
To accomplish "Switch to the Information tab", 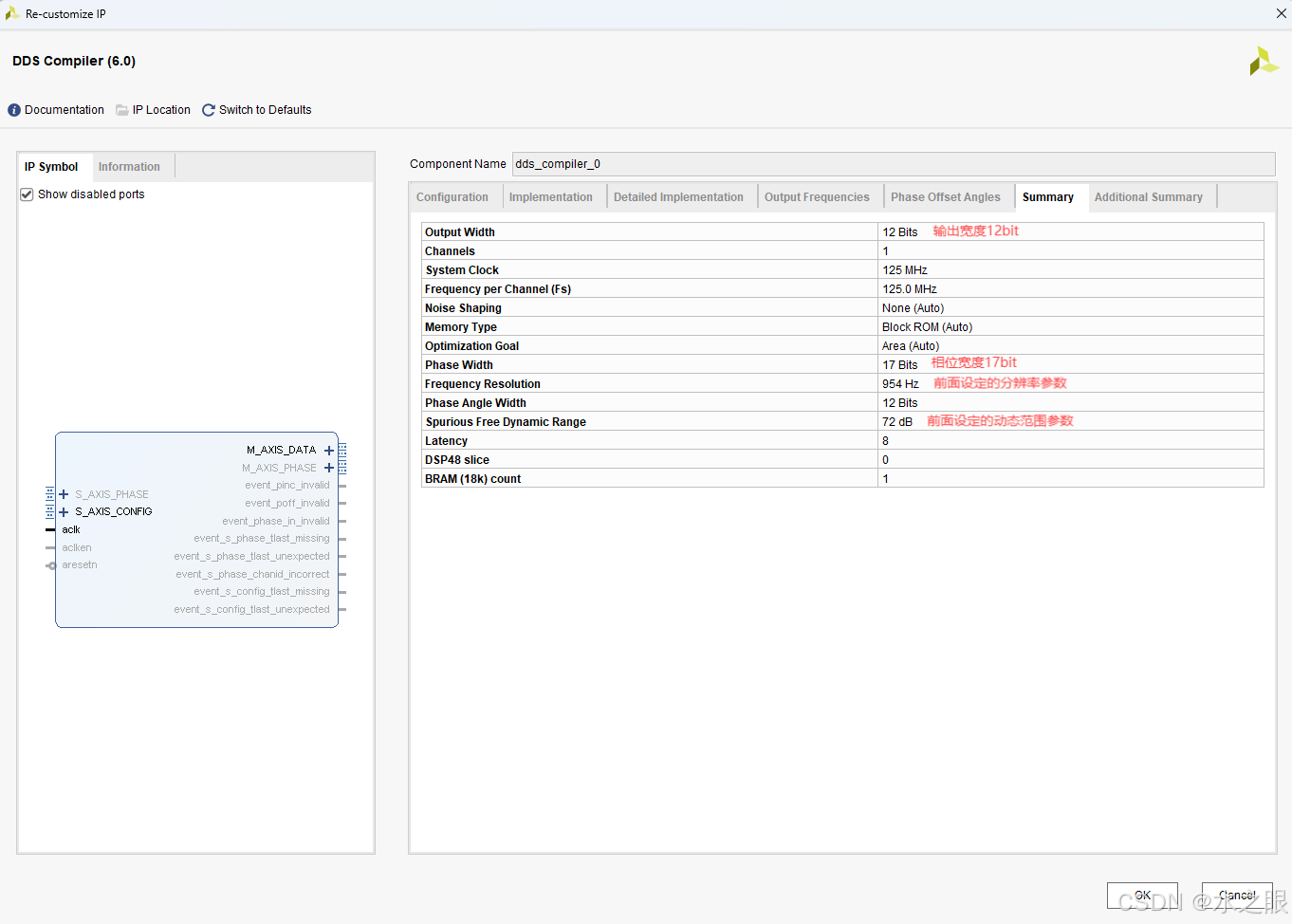I will (x=129, y=167).
